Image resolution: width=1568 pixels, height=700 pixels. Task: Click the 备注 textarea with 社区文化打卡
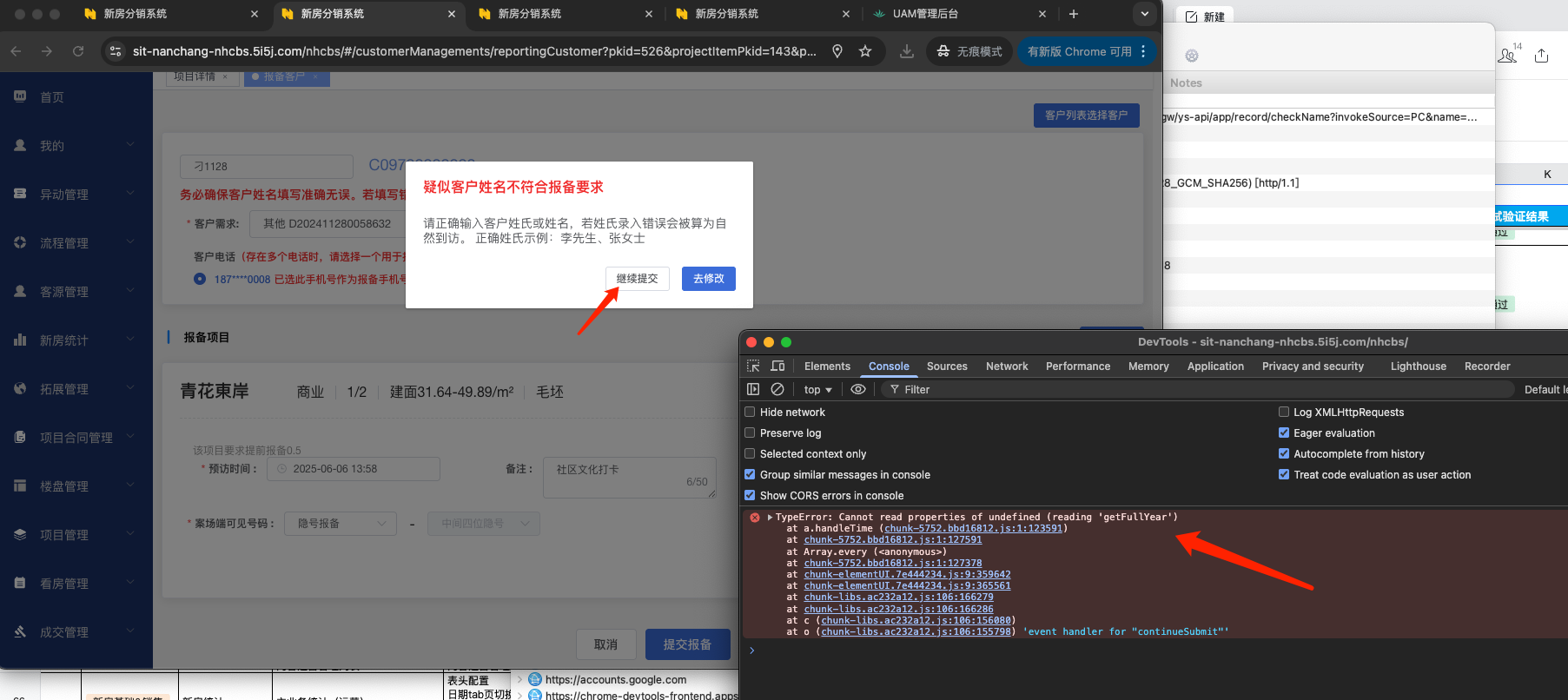point(630,478)
